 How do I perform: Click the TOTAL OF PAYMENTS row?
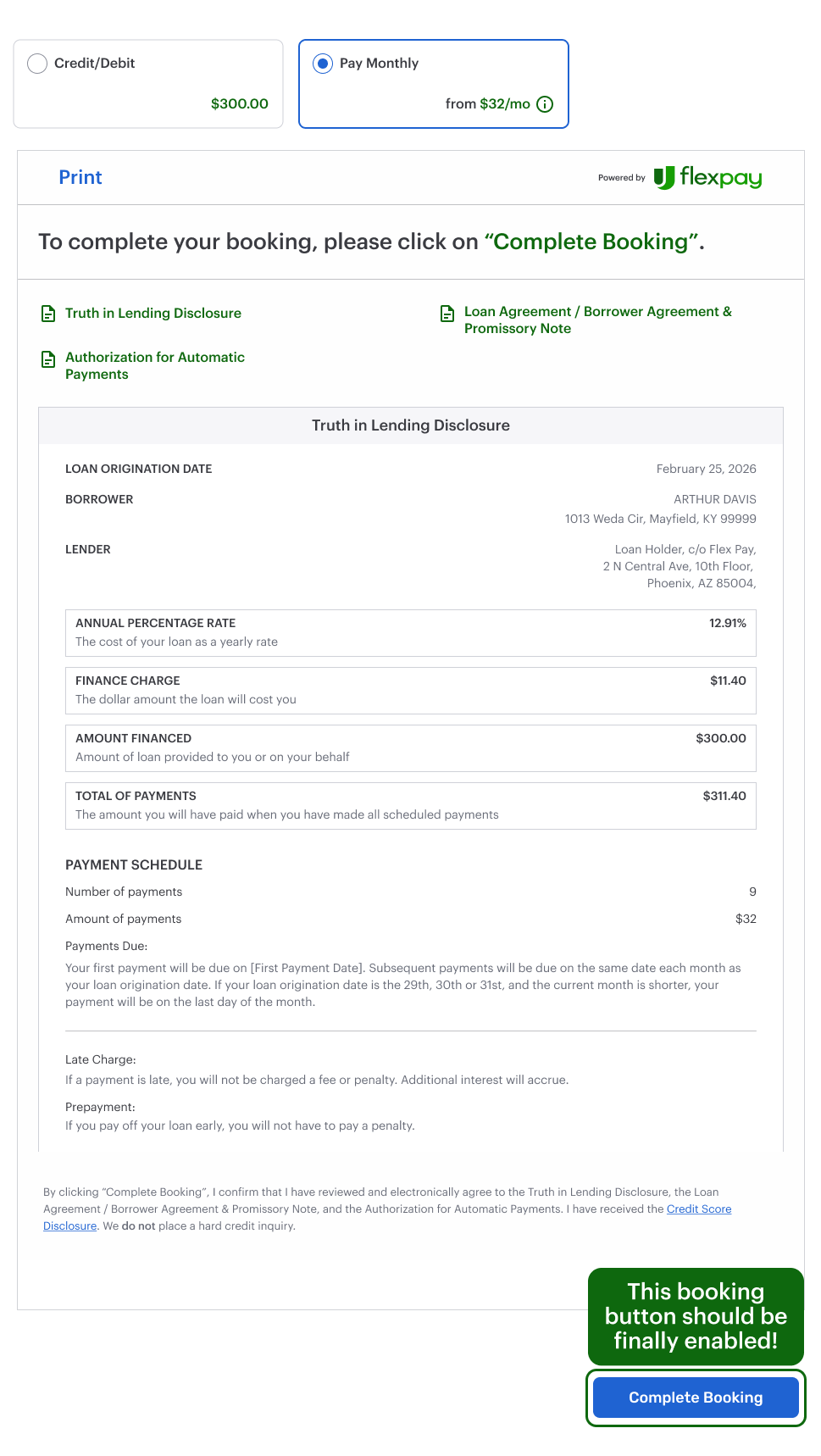pyautogui.click(x=410, y=805)
